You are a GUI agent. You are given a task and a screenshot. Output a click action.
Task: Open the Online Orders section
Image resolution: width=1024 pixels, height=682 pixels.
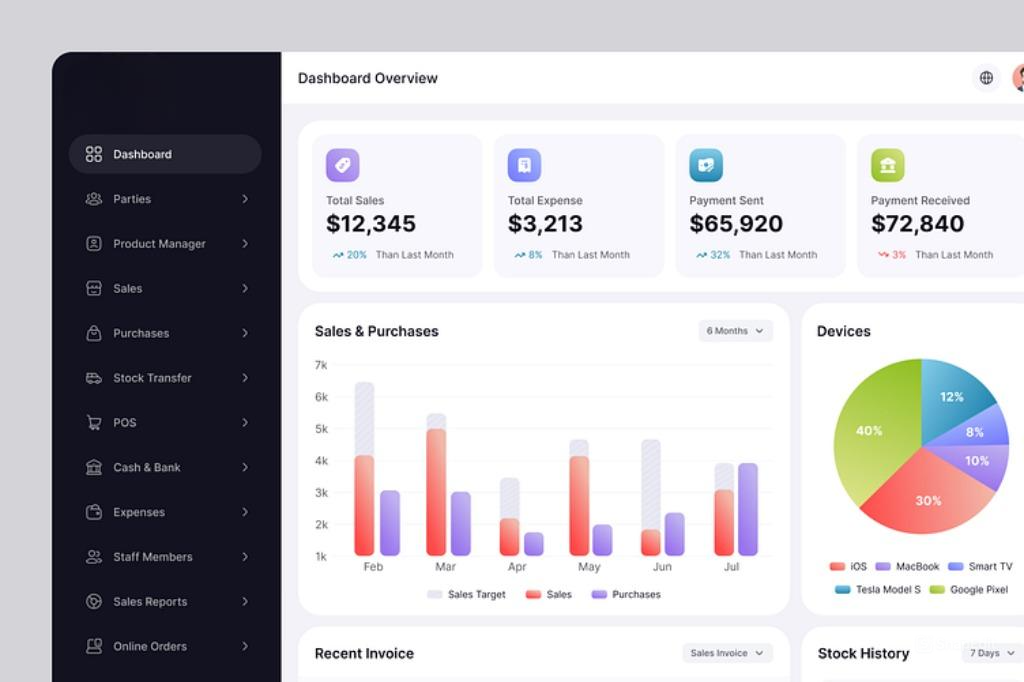click(150, 646)
